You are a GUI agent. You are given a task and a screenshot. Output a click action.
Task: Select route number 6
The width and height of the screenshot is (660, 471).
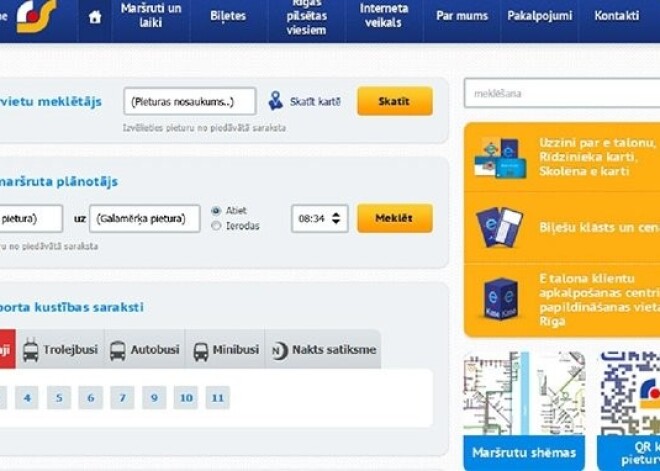tap(90, 398)
